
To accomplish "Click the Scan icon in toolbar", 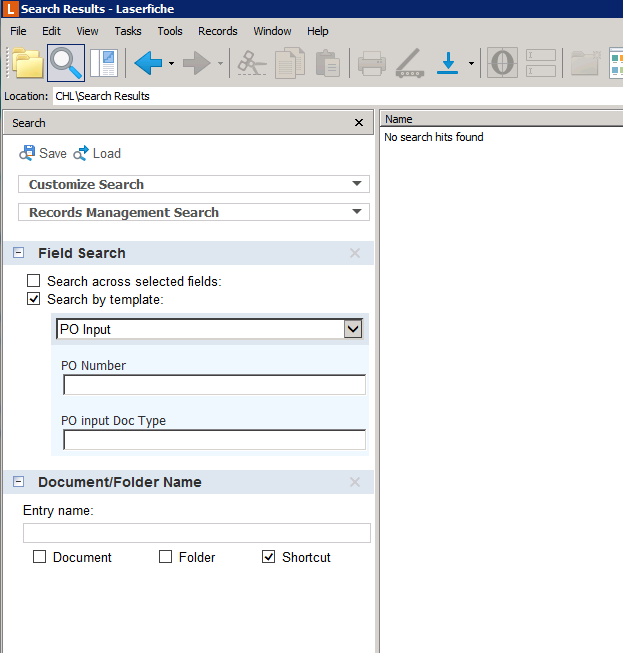I will coord(410,63).
